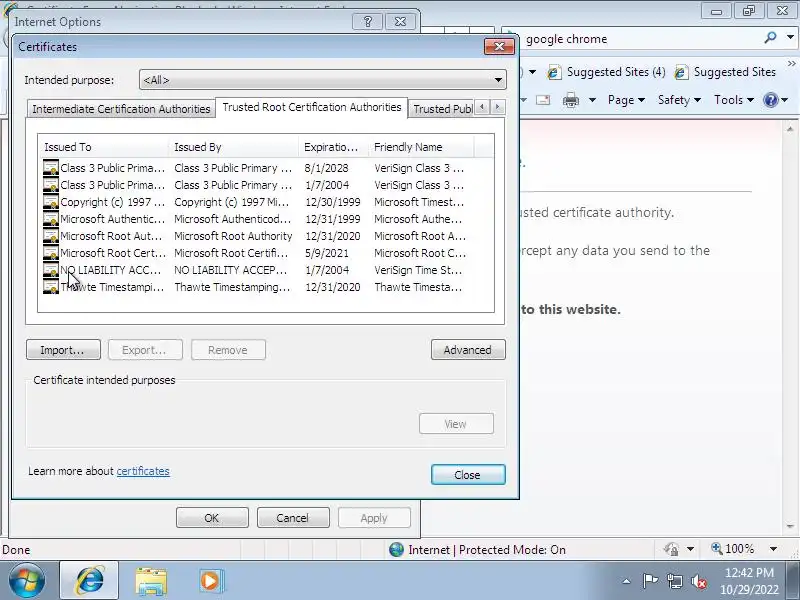Screen dimensions: 800x600
Task: Click OK in Internet Options
Action: click(x=212, y=518)
